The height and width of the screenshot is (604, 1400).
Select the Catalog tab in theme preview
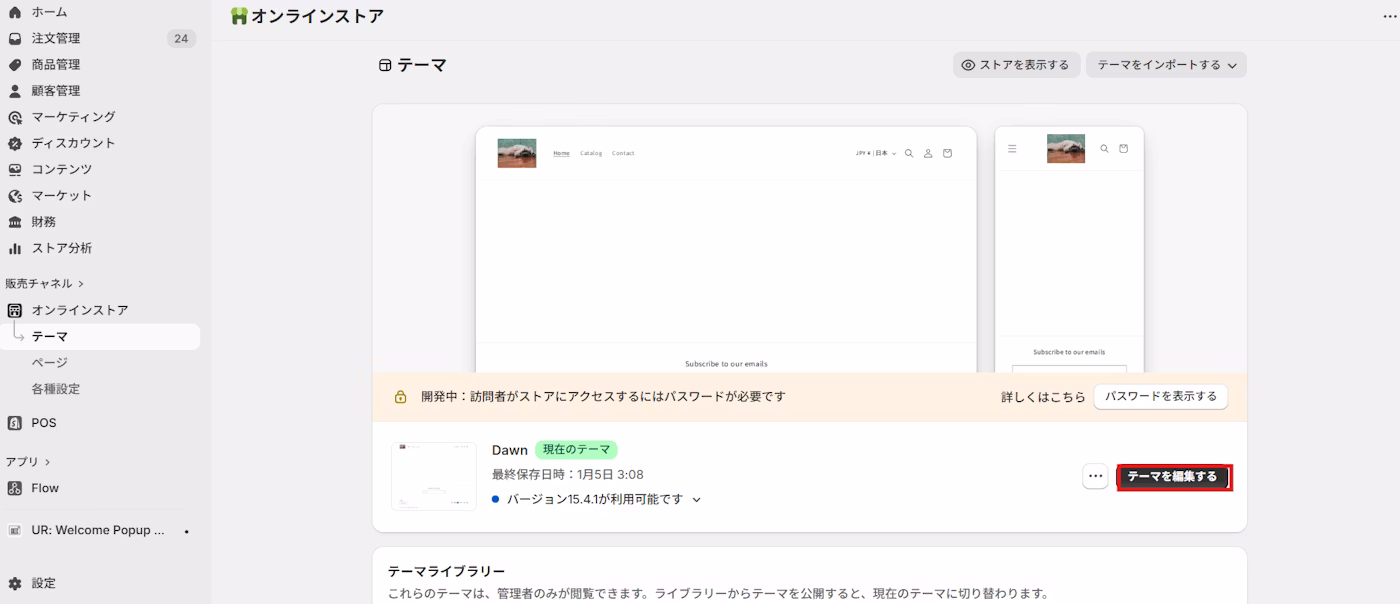point(591,153)
